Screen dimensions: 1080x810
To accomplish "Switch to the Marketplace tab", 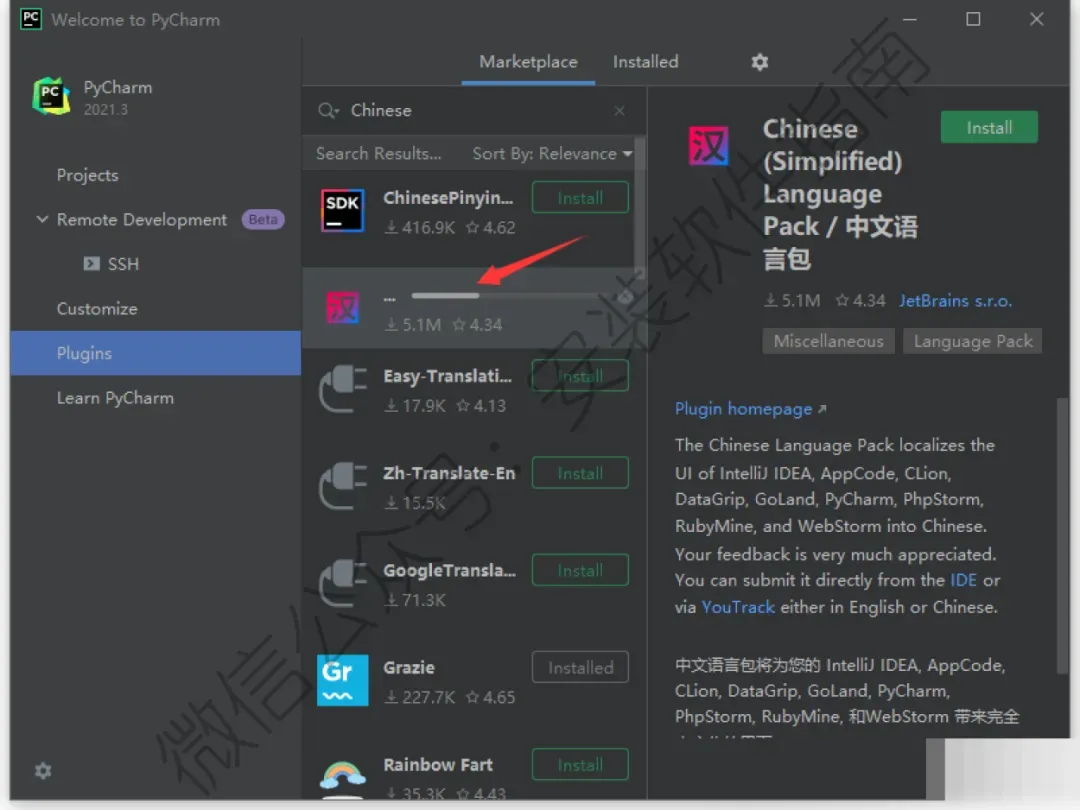I will [528, 62].
